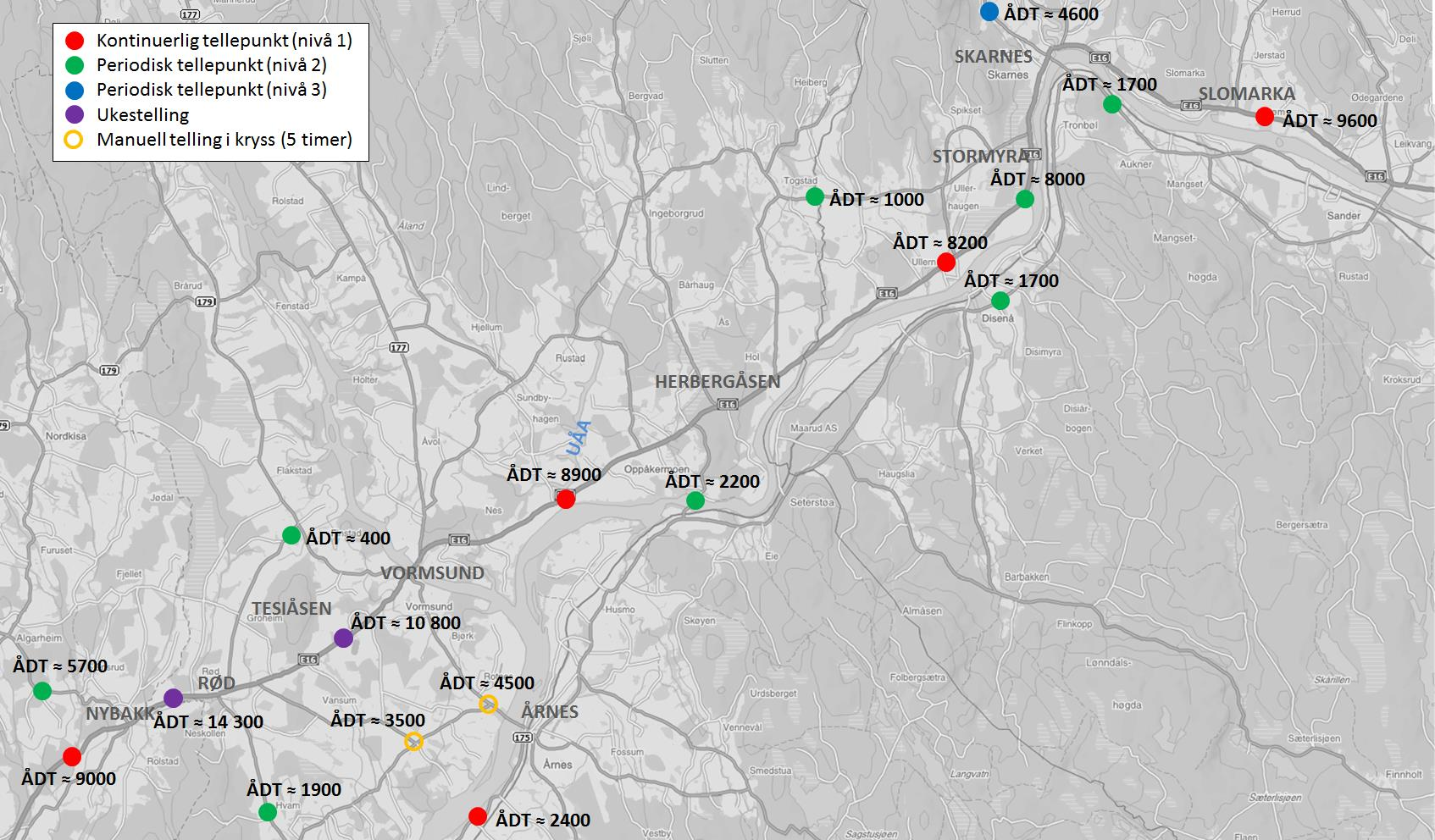Click the red legend dot for Kontinuerlig tellepunkt
Image resolution: width=1435 pixels, height=840 pixels.
click(75, 41)
